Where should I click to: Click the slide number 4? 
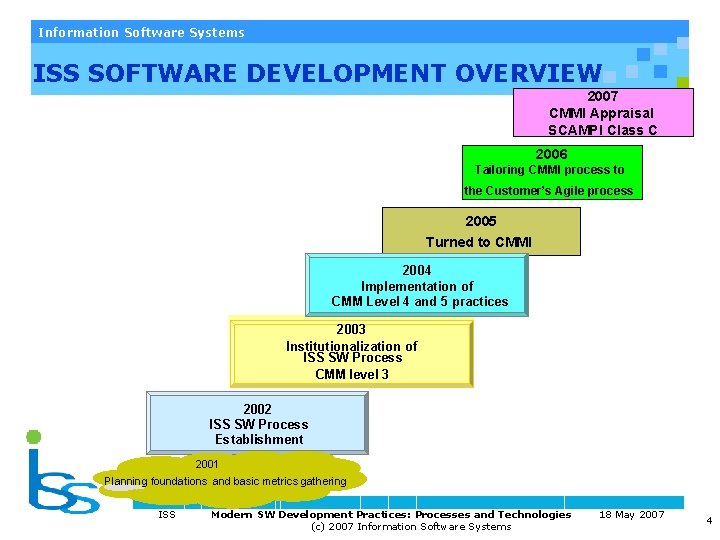click(709, 521)
